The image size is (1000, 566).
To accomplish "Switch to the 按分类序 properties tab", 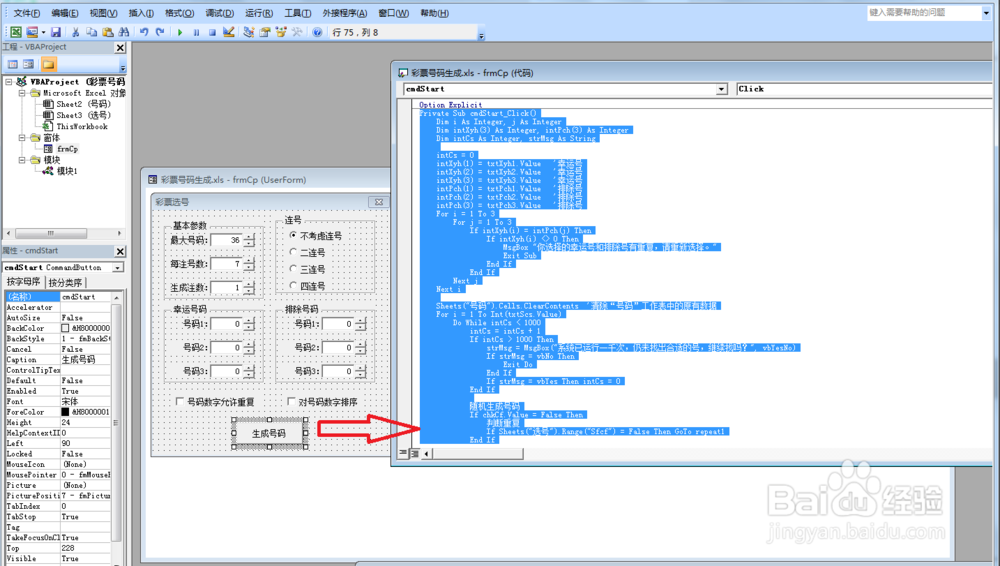I will tap(65, 282).
